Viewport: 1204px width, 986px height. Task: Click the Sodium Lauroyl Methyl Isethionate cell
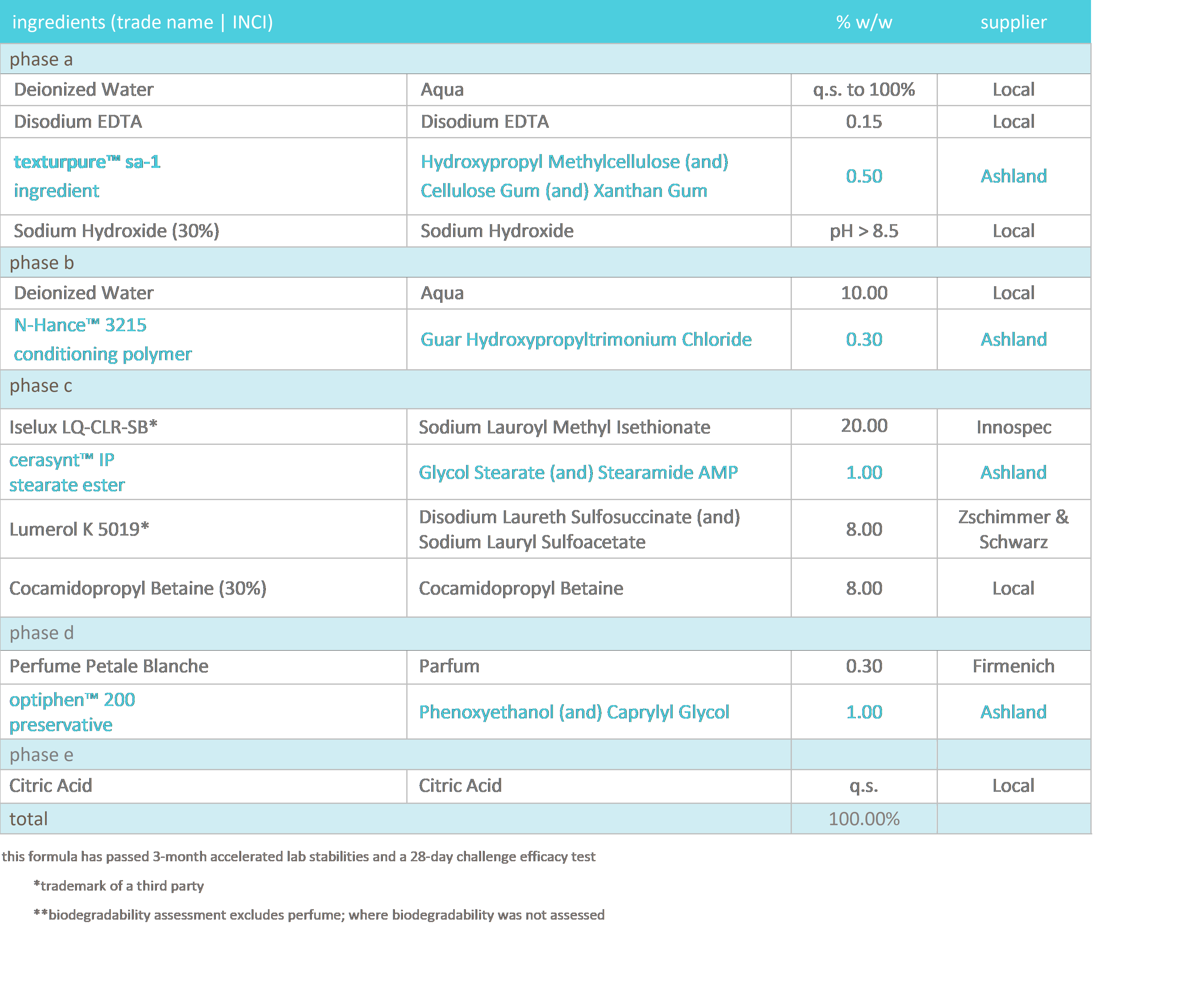tap(564, 427)
